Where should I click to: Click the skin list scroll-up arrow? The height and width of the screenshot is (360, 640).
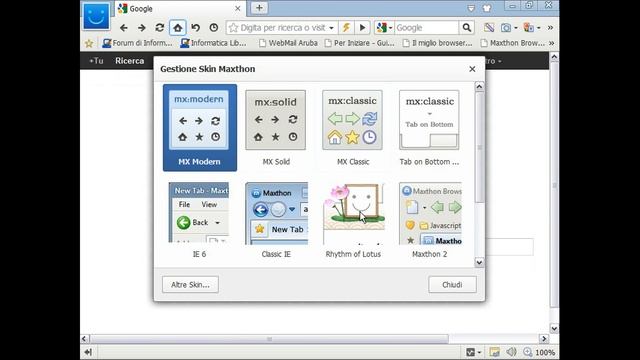pyautogui.click(x=479, y=87)
